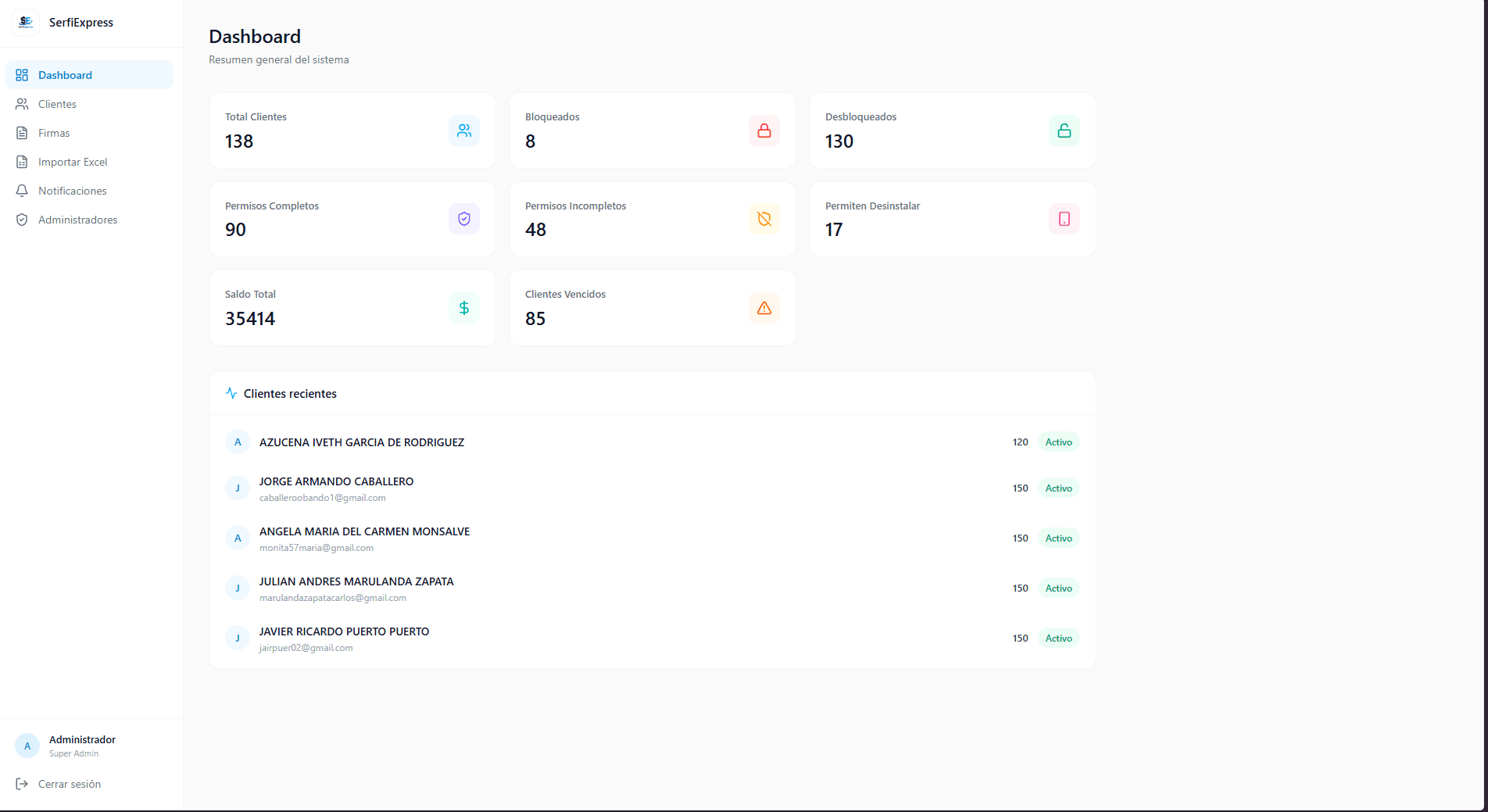Click the SerfiExpress logo icon
Image resolution: width=1488 pixels, height=812 pixels.
pyautogui.click(x=26, y=23)
